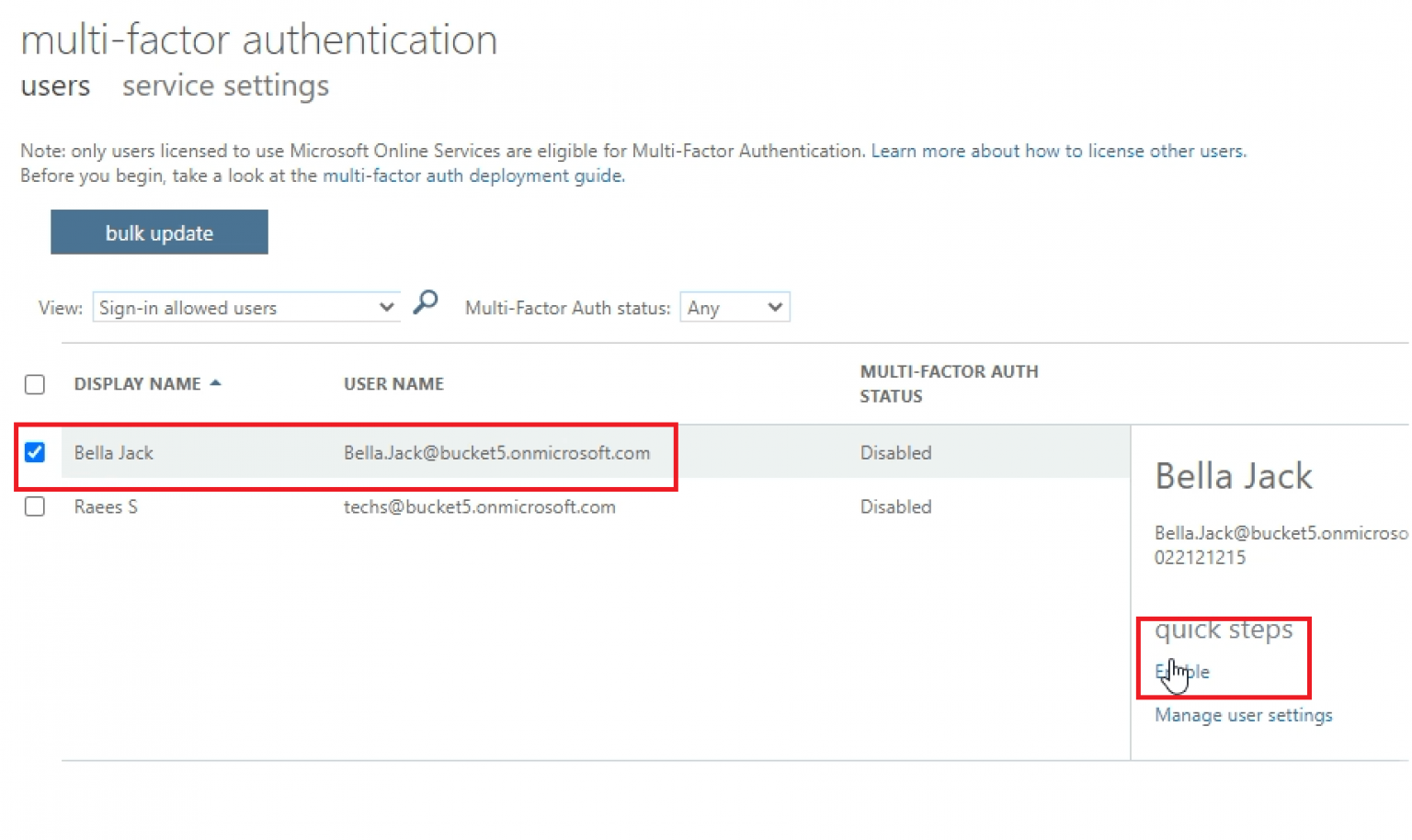Toggle the select-all users checkbox
This screenshot has height=840, width=1412.
tap(34, 384)
